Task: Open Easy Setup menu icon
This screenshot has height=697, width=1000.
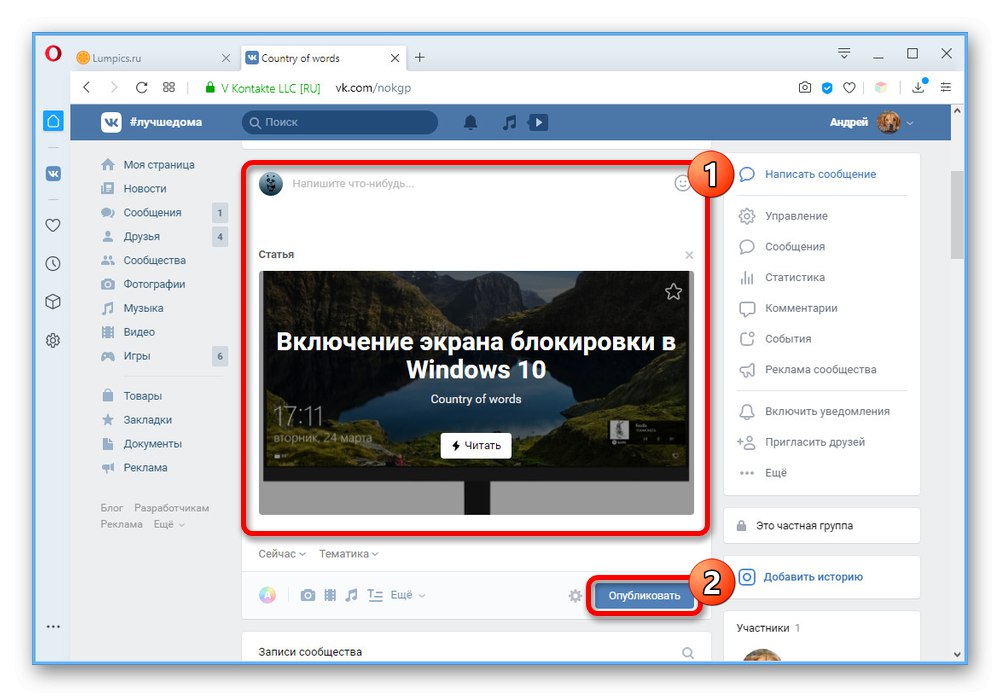Action: tap(945, 87)
